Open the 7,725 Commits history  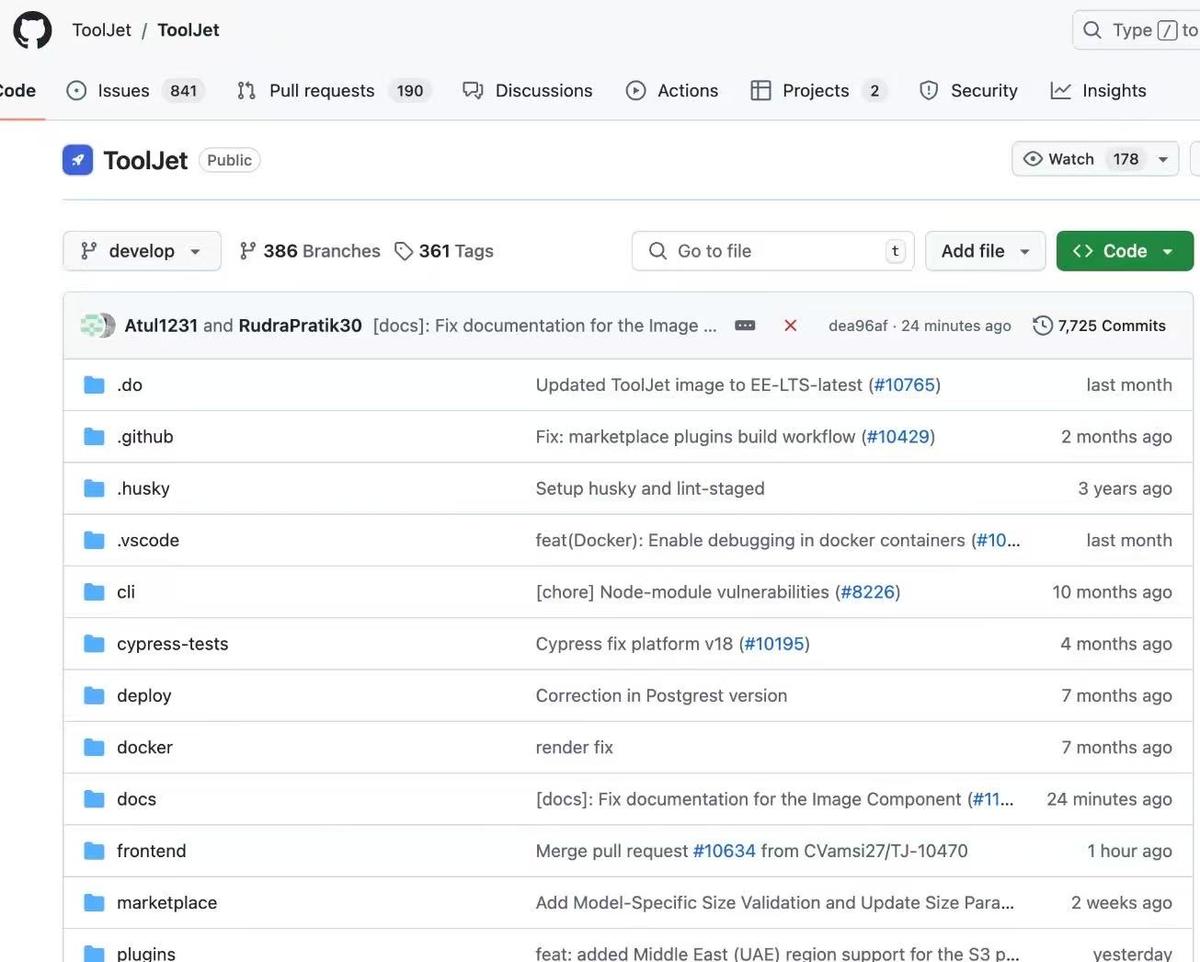coord(1099,326)
